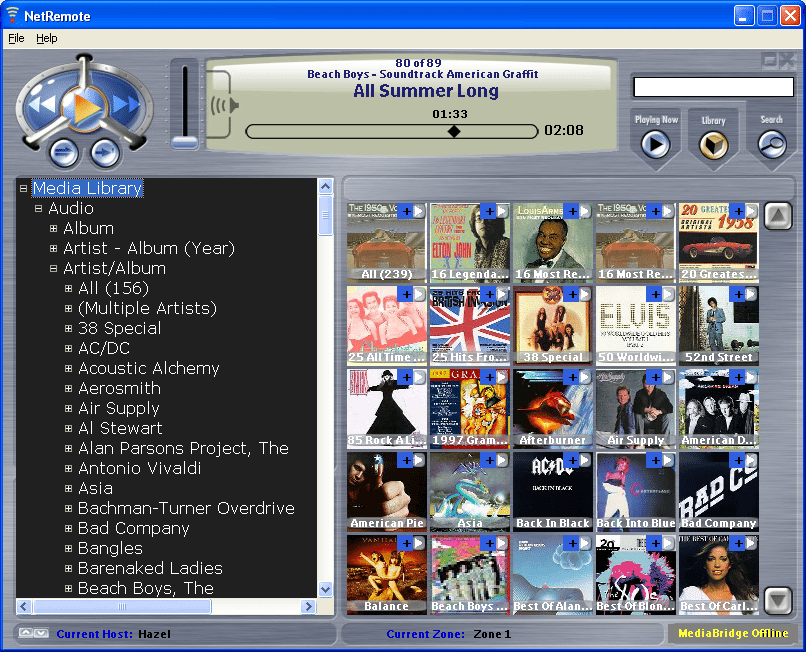Add the 16 Legenda... album via plus icon
Image resolution: width=806 pixels, height=652 pixels.
[489, 211]
